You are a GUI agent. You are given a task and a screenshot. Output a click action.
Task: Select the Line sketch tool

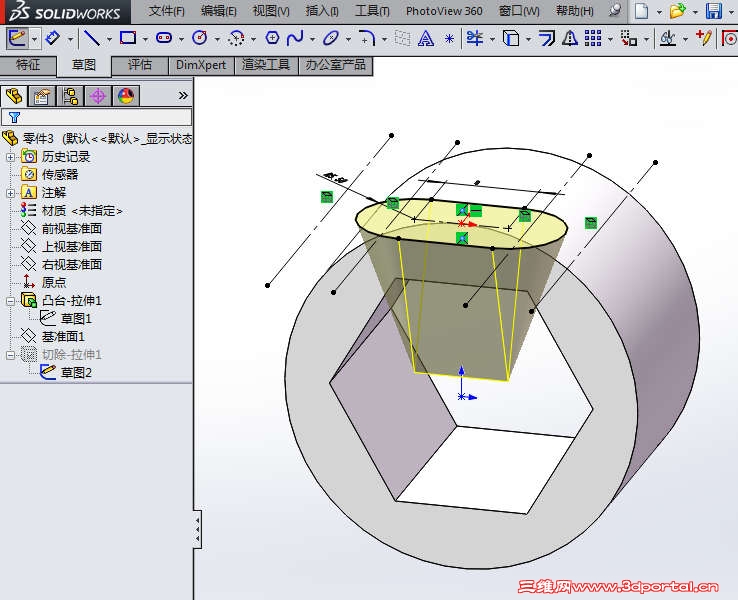(91, 38)
